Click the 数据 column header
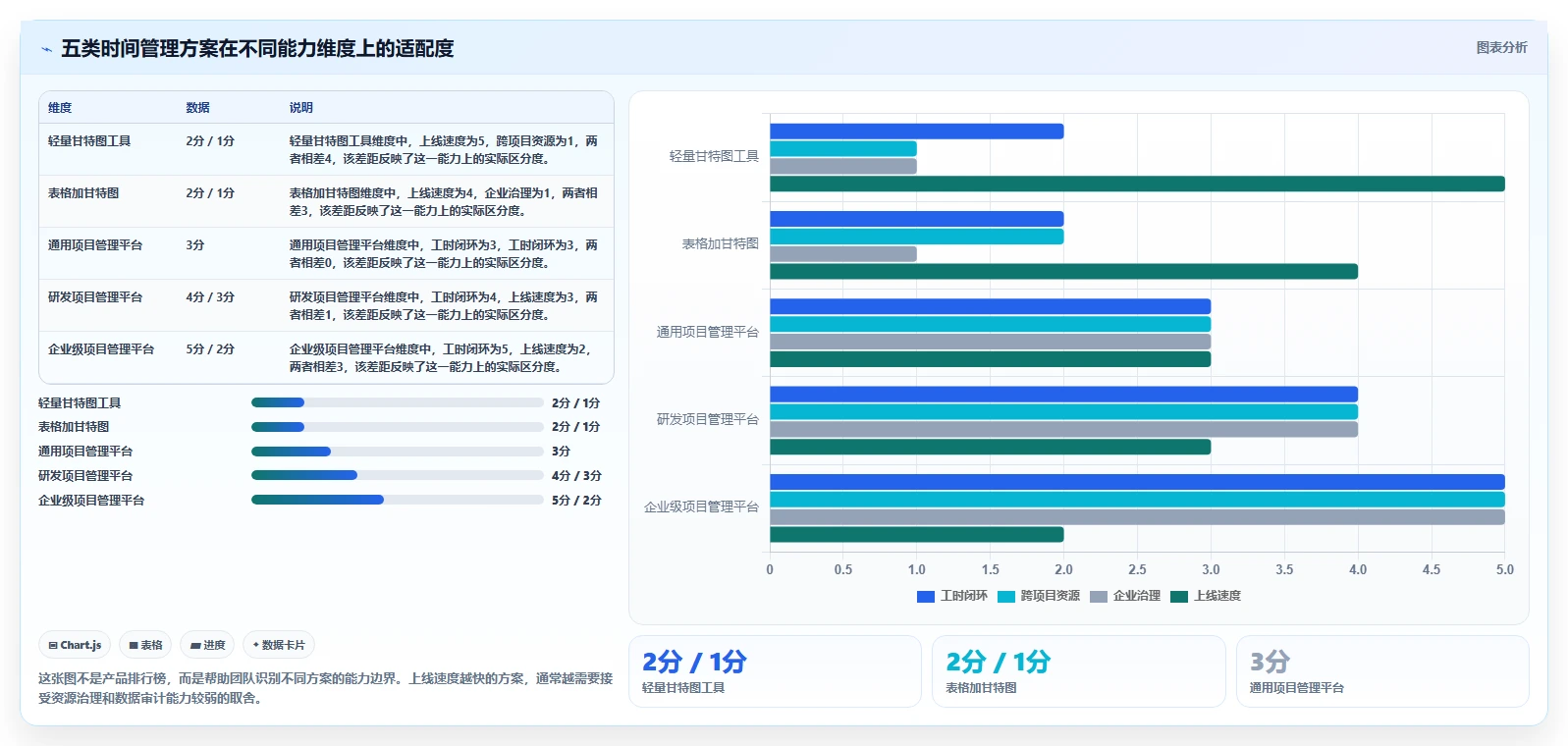Image resolution: width=1568 pixels, height=746 pixels. click(x=197, y=108)
